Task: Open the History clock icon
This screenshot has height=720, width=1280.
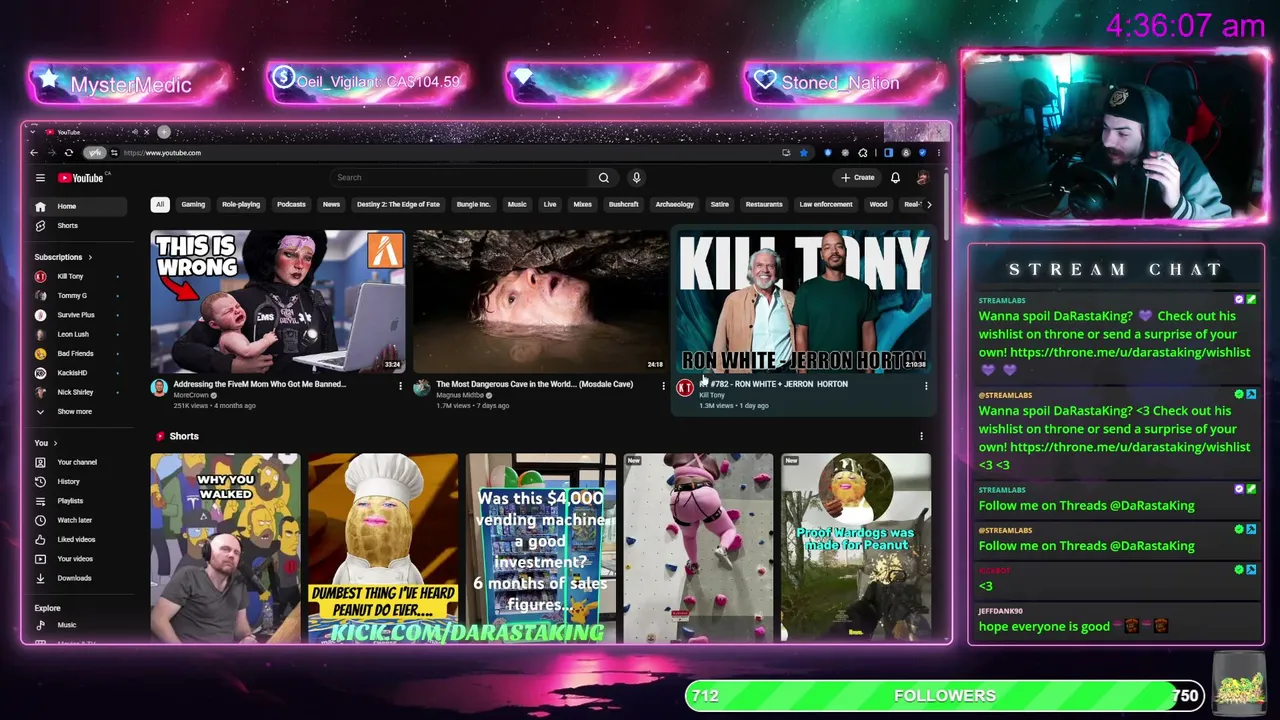Action: pos(40,482)
